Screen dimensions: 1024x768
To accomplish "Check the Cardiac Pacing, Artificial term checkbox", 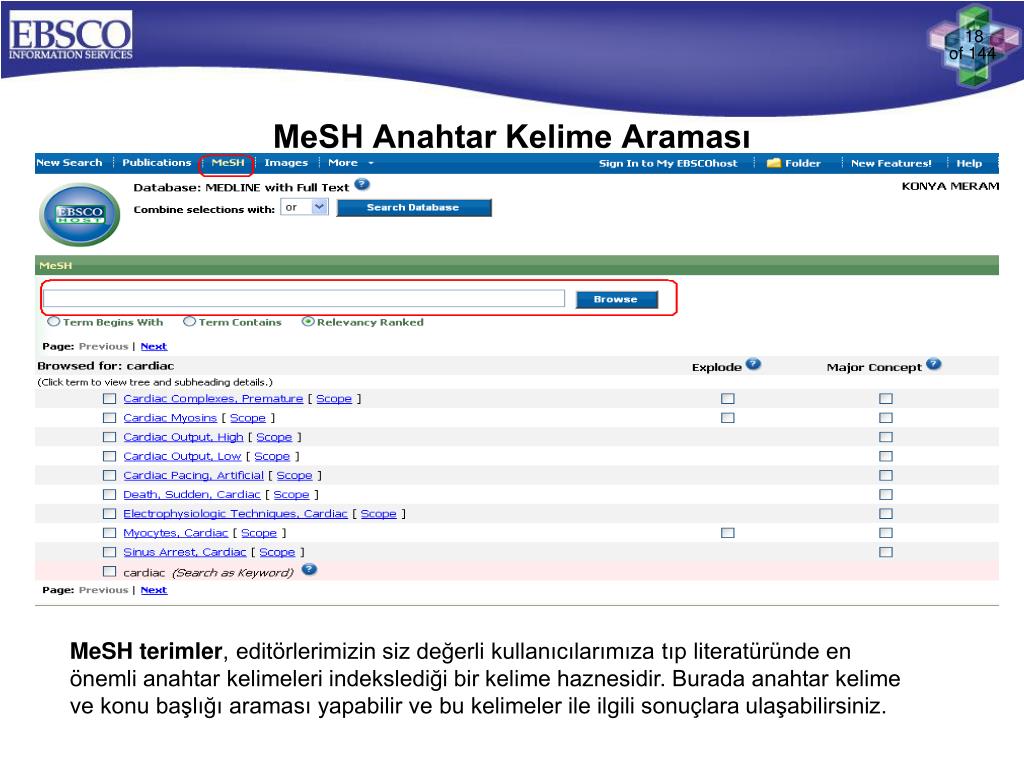I will coord(110,475).
